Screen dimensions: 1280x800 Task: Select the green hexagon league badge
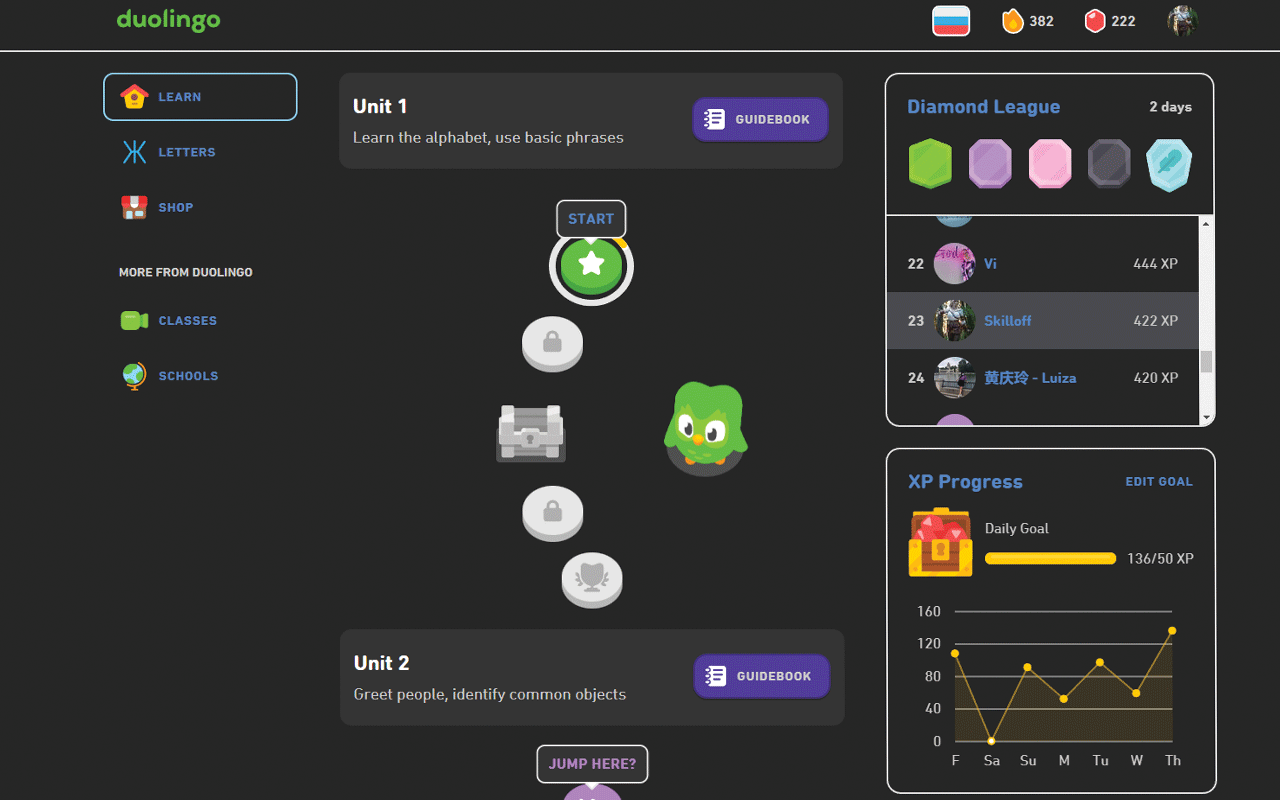click(930, 164)
